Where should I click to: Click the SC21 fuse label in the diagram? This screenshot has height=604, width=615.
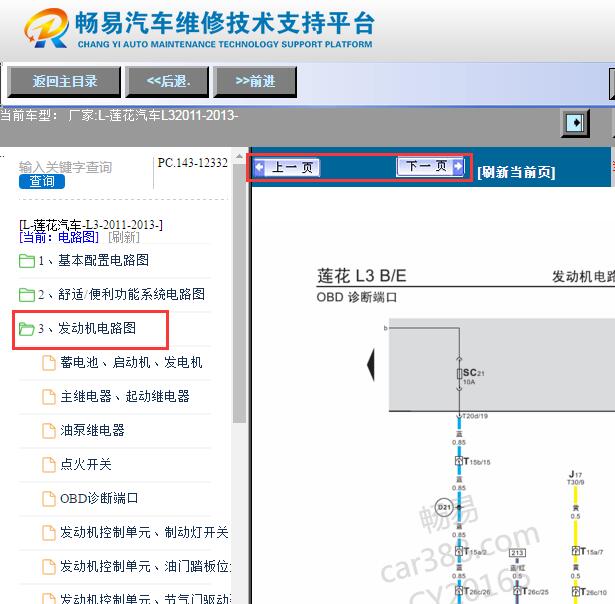pyautogui.click(x=474, y=373)
